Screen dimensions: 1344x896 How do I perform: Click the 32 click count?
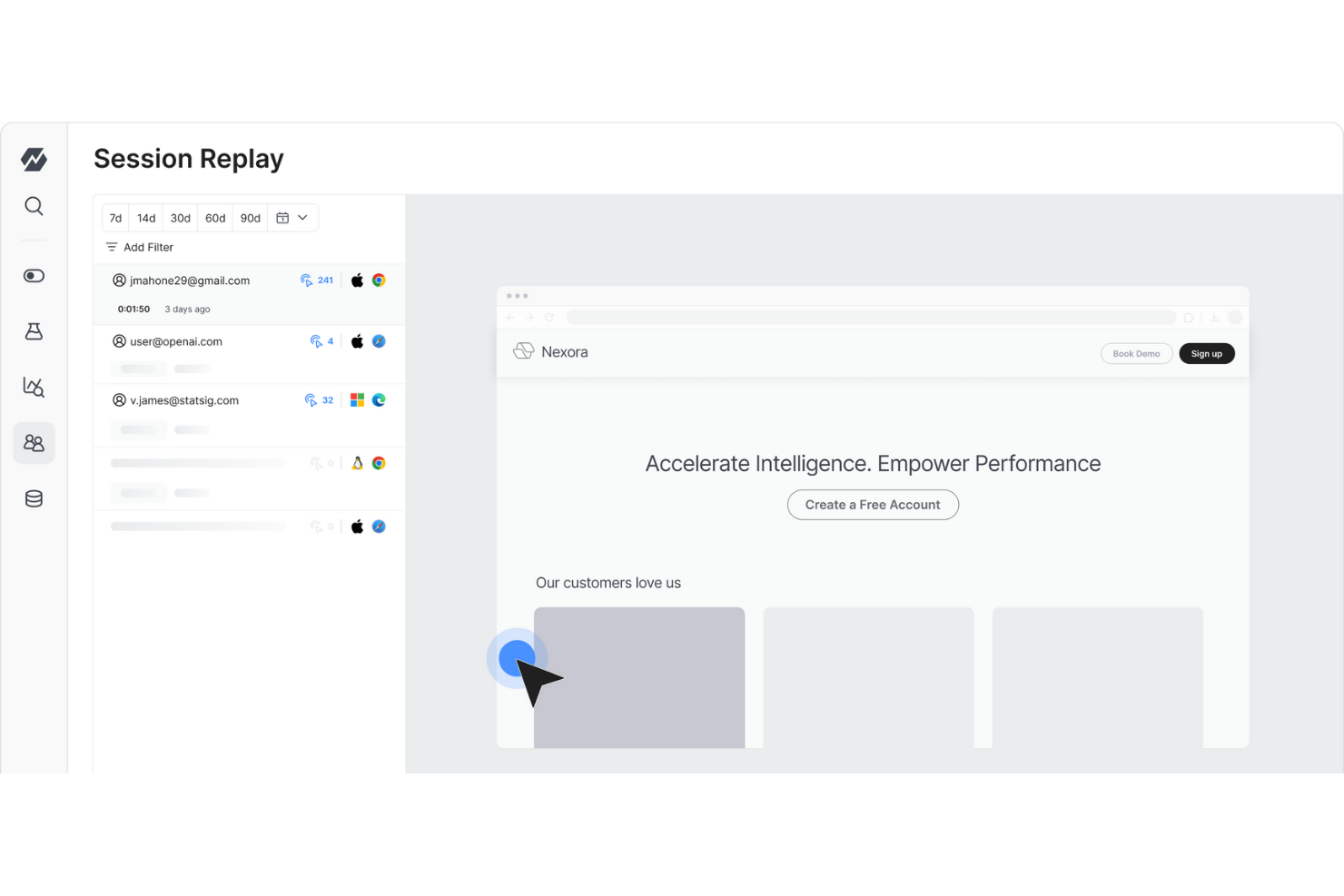pyautogui.click(x=328, y=400)
